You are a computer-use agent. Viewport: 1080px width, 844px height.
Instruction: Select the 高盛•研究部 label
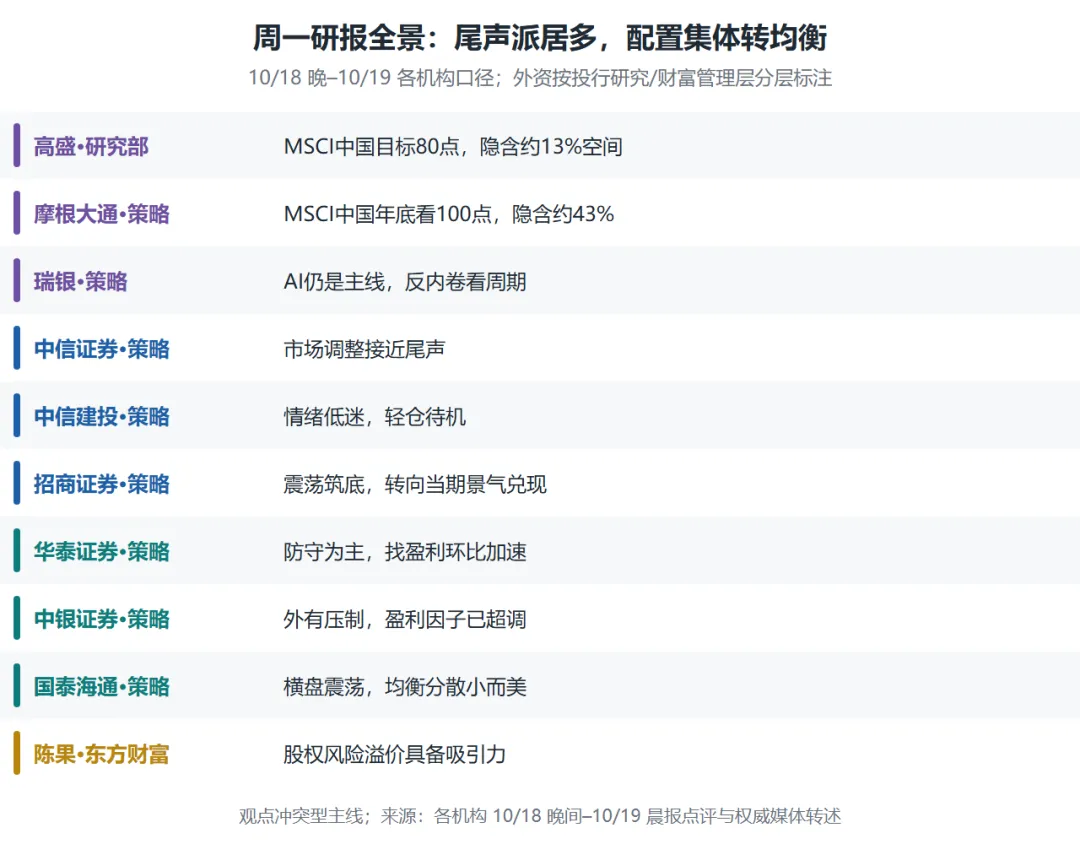91,147
